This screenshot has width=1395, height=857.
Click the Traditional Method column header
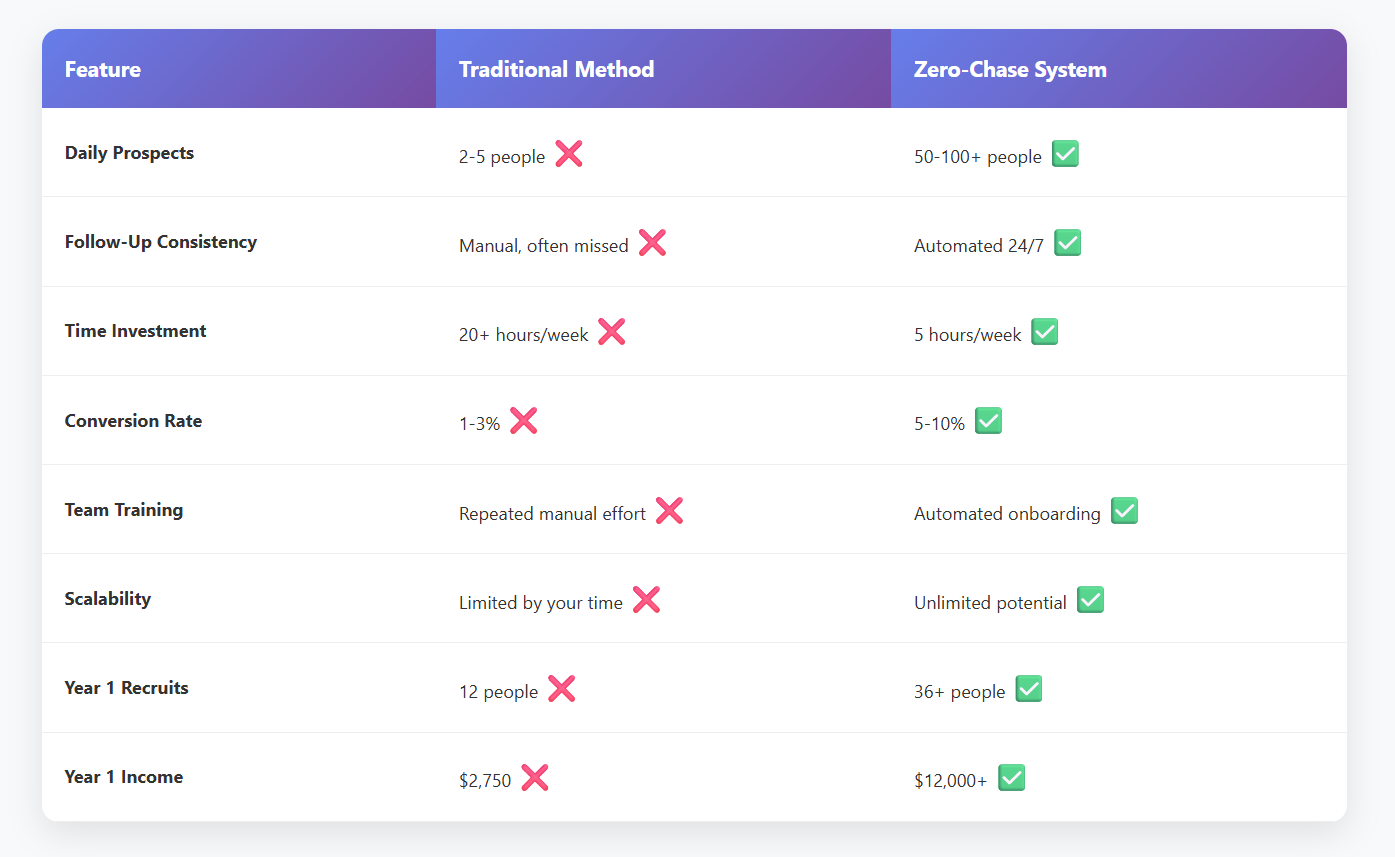click(x=556, y=69)
